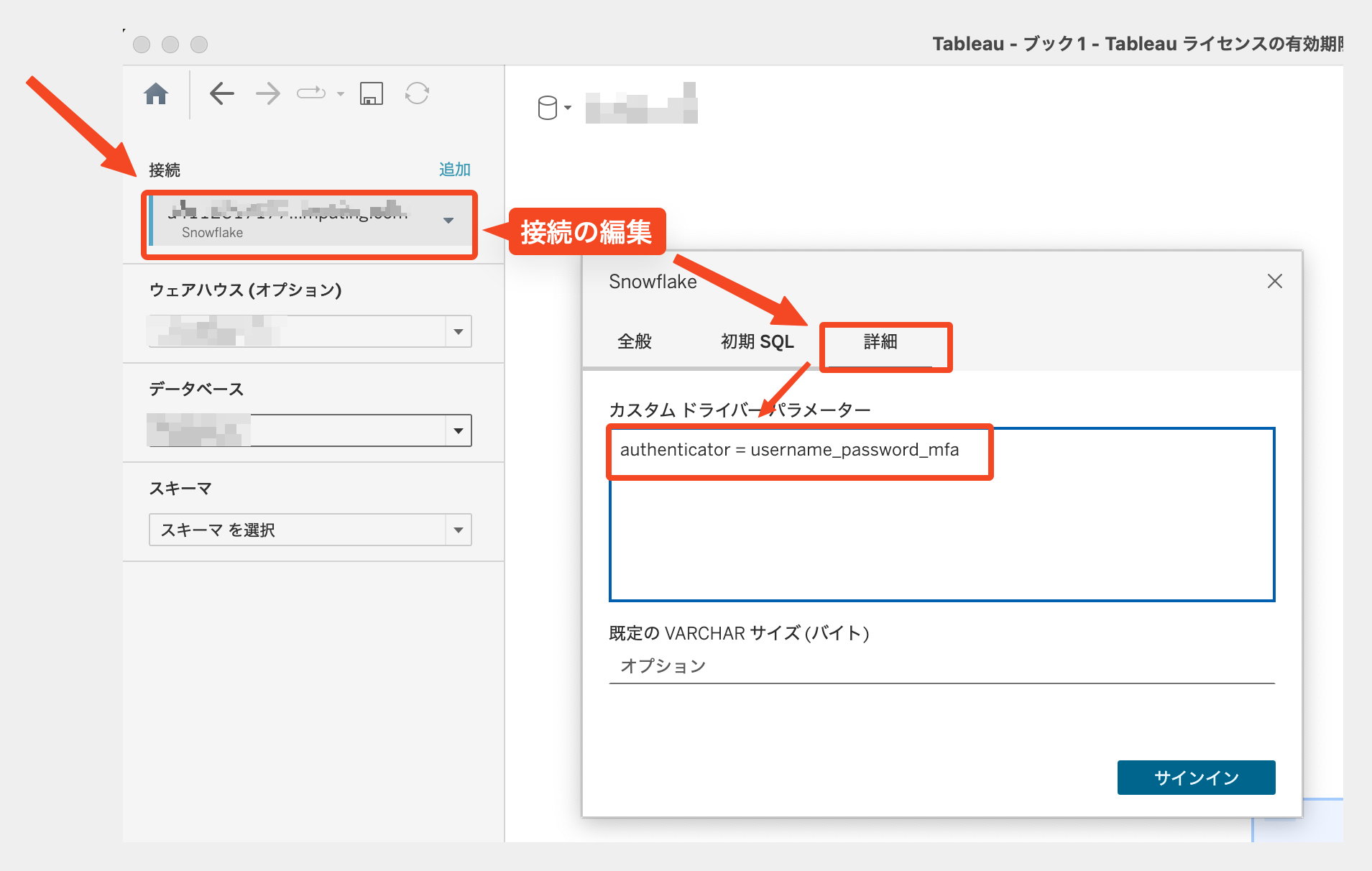
Task: Refresh the data source with the refresh icon
Action: coord(417,93)
